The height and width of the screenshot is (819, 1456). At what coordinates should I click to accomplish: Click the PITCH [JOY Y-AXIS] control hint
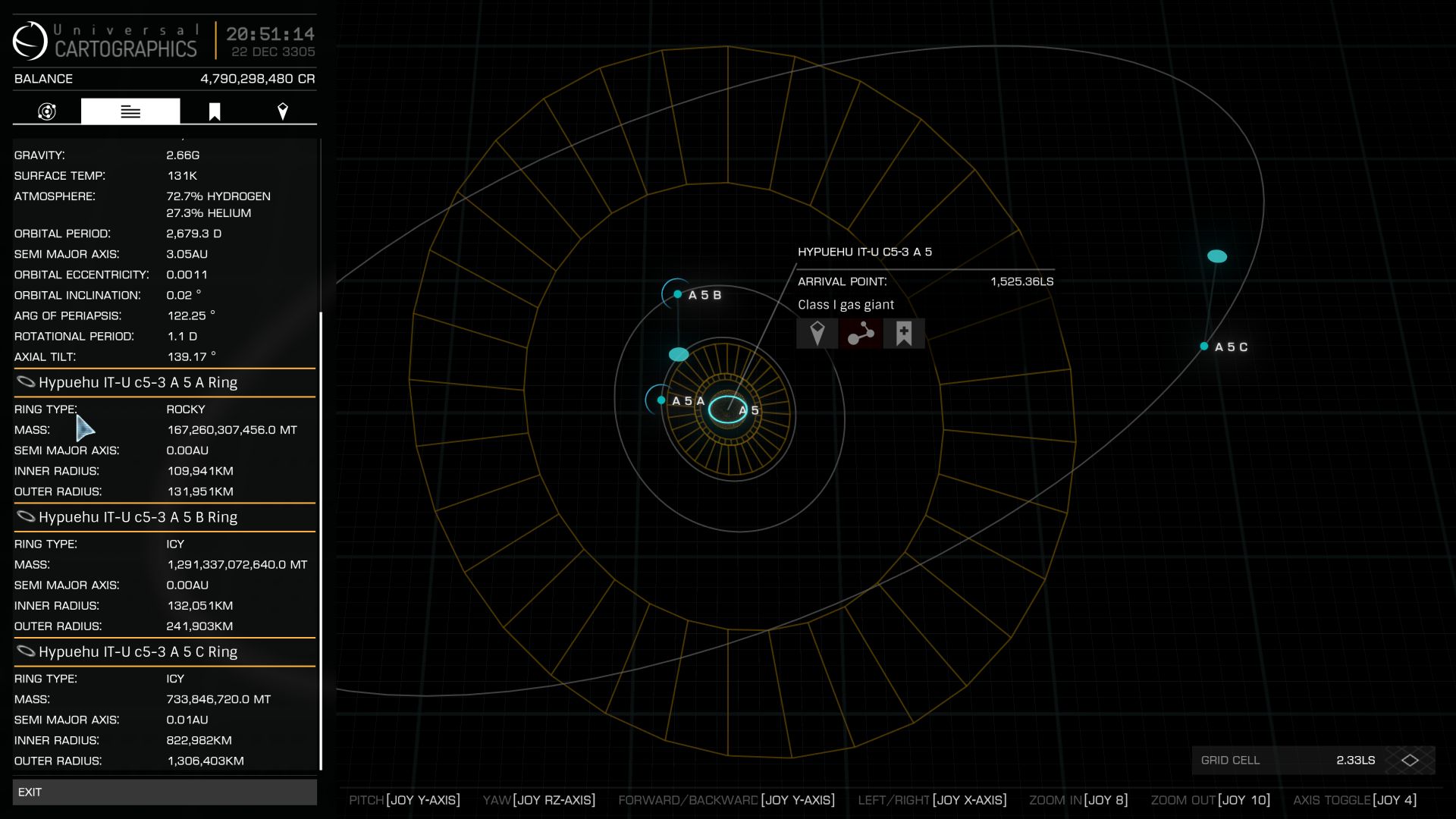coord(404,800)
